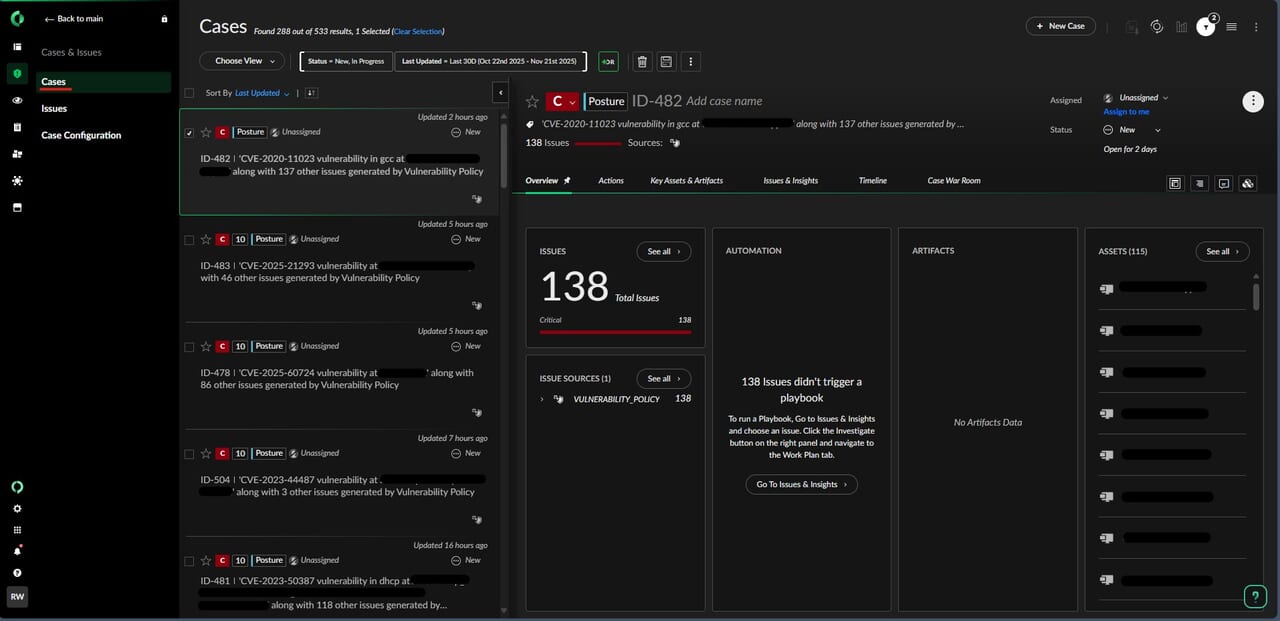Uncheck the ID-482 case checkbox
Image resolution: width=1280 pixels, height=621 pixels.
189,132
